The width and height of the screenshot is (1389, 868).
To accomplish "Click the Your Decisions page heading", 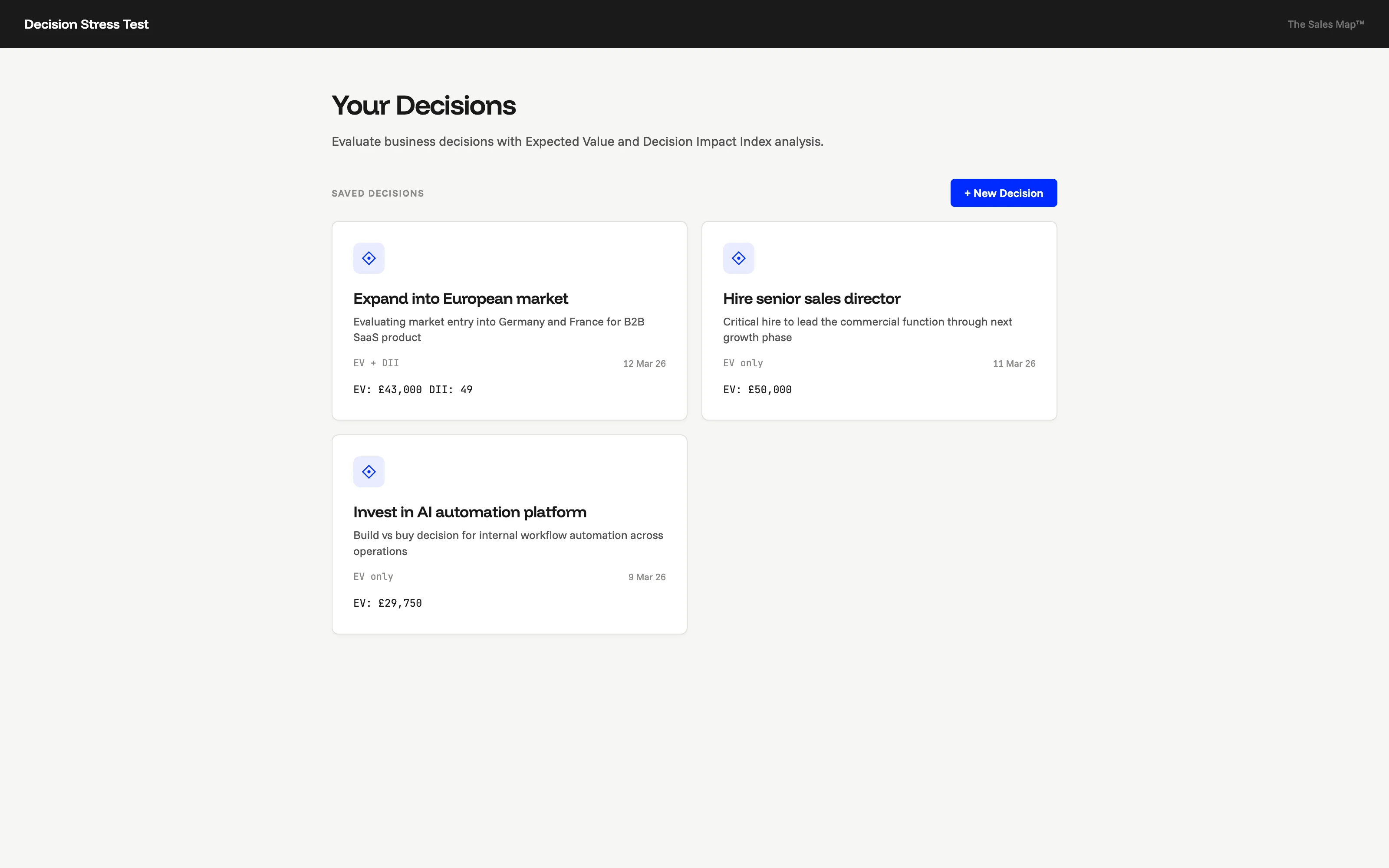I will click(x=424, y=105).
